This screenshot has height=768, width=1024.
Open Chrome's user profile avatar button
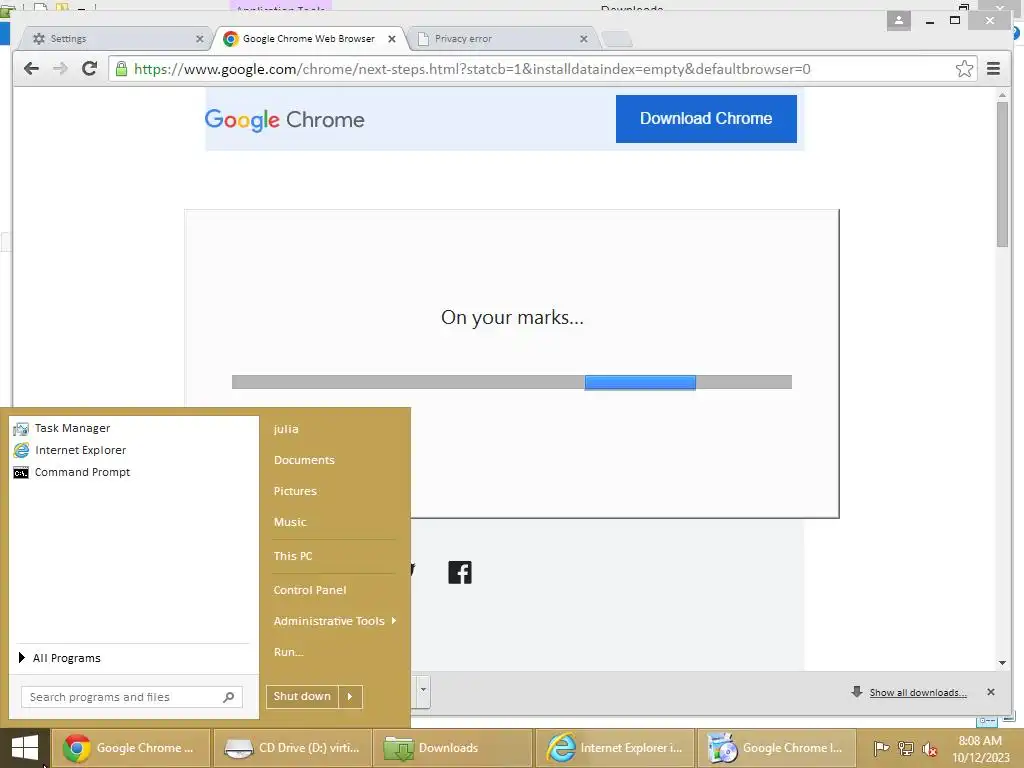click(x=899, y=20)
